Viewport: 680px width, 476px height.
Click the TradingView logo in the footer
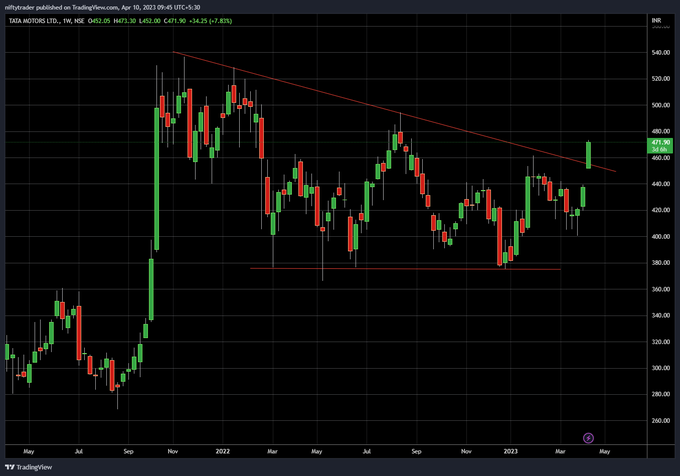(29, 467)
